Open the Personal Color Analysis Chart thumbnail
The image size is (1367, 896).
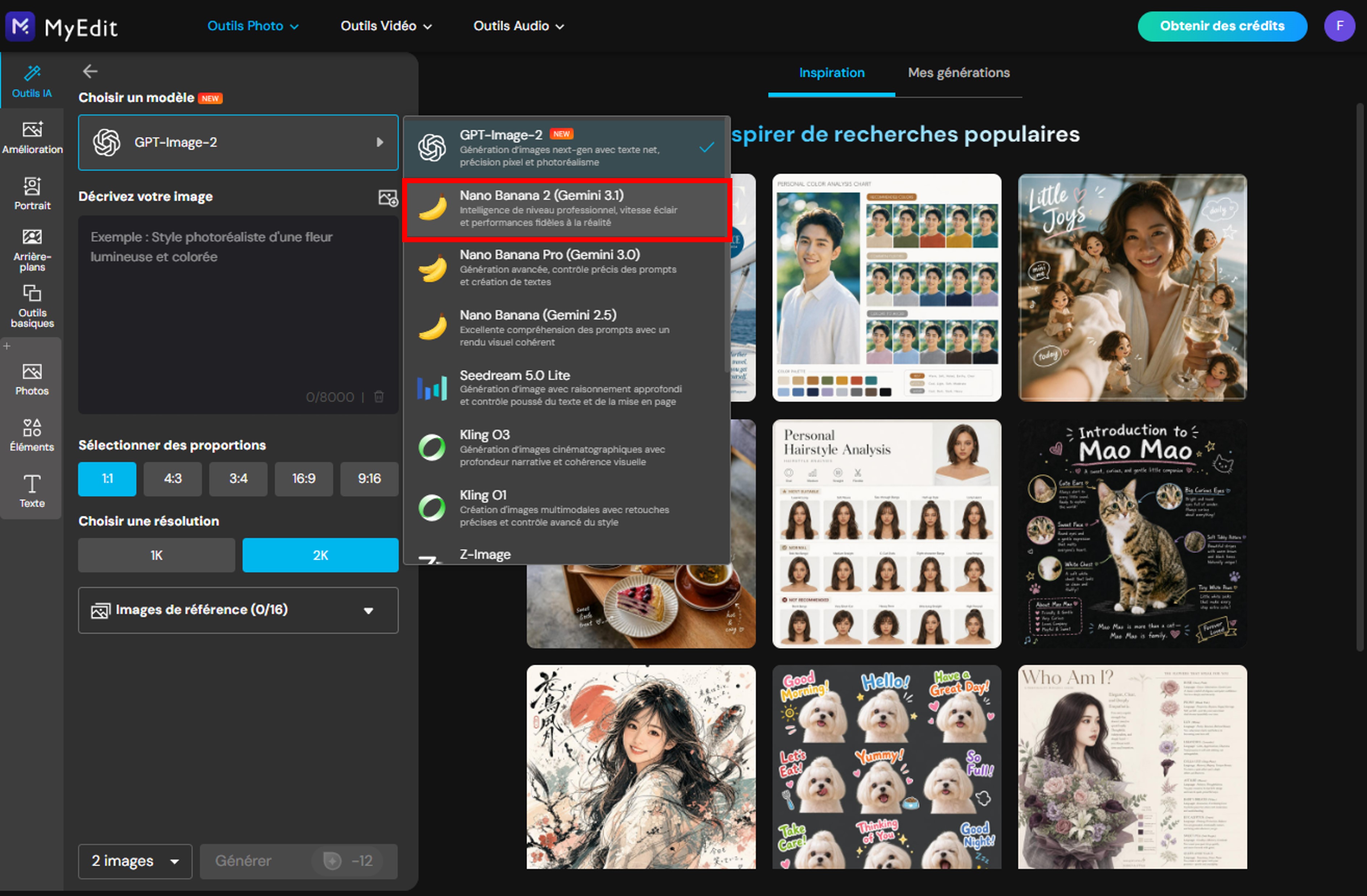point(887,287)
